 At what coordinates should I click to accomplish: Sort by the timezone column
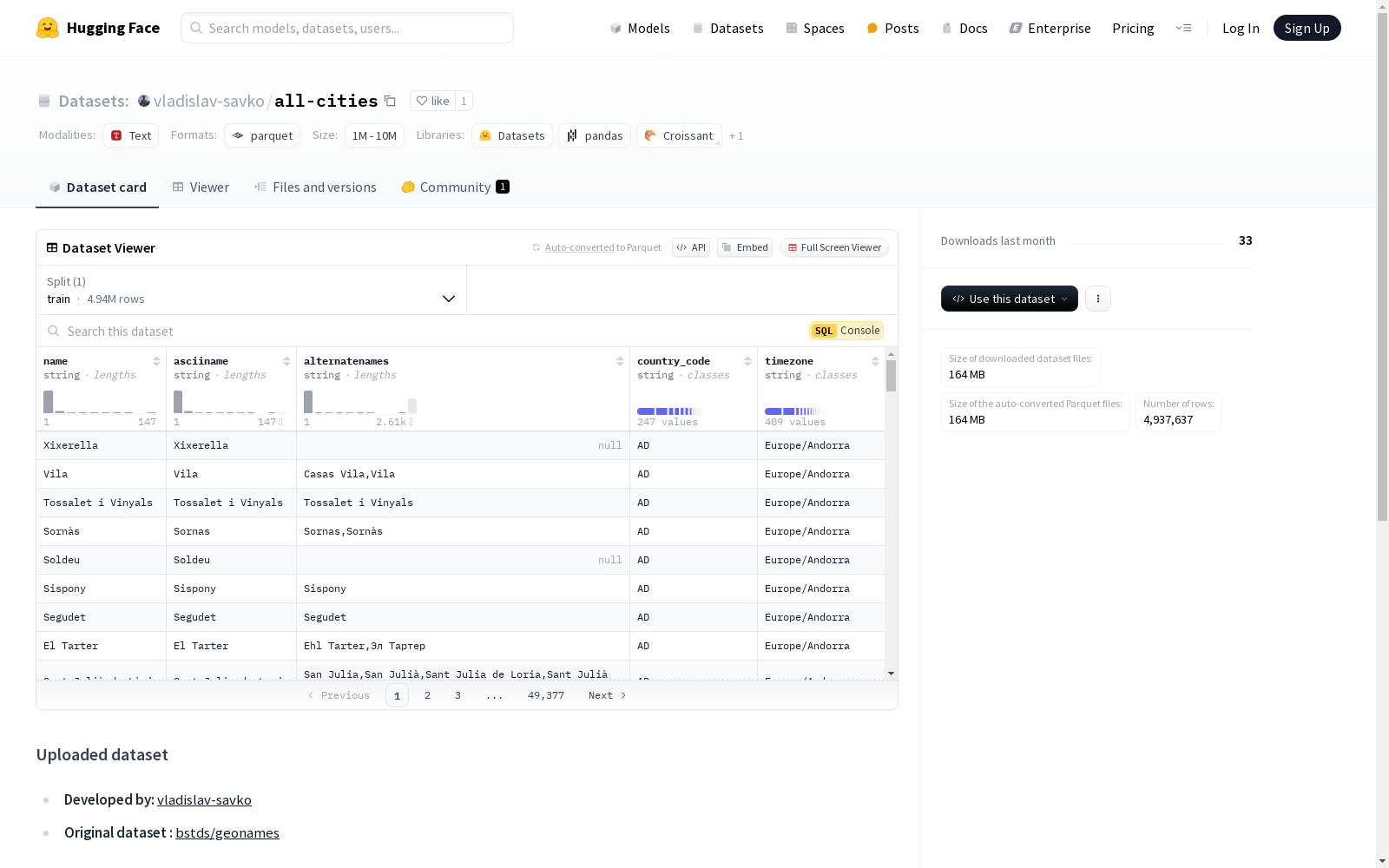[875, 361]
